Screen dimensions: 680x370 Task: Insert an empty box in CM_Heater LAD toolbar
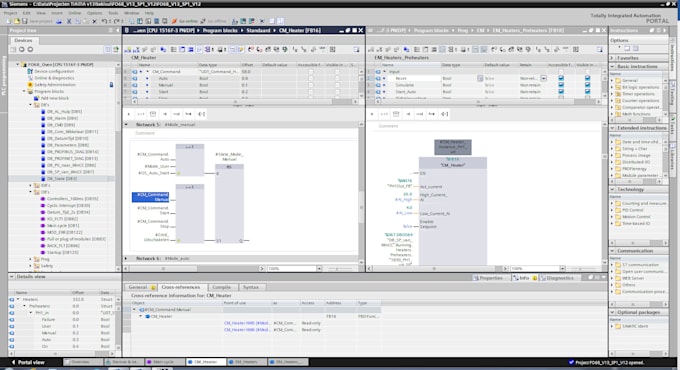tap(153, 114)
